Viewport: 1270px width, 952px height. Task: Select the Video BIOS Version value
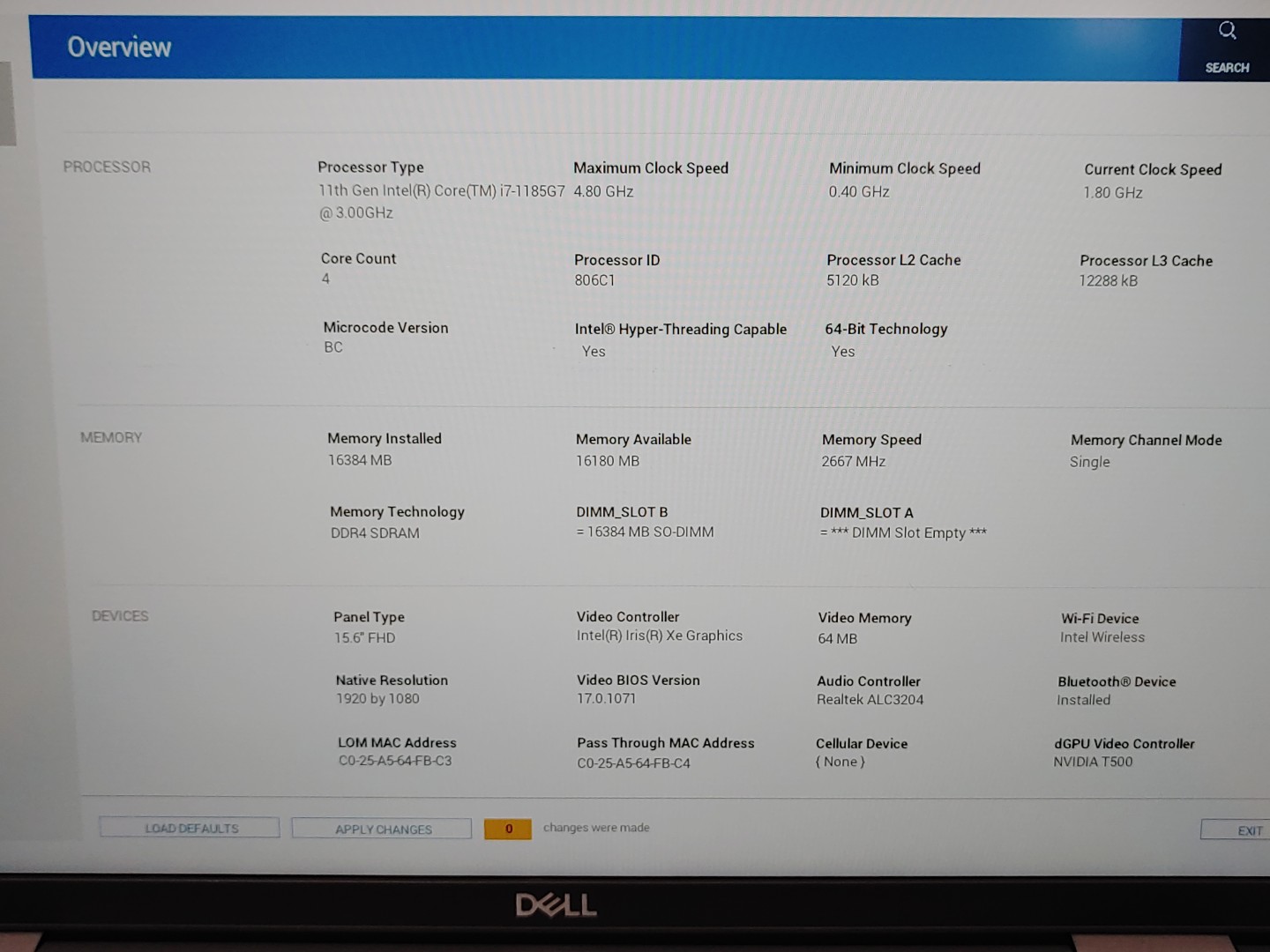pos(606,698)
